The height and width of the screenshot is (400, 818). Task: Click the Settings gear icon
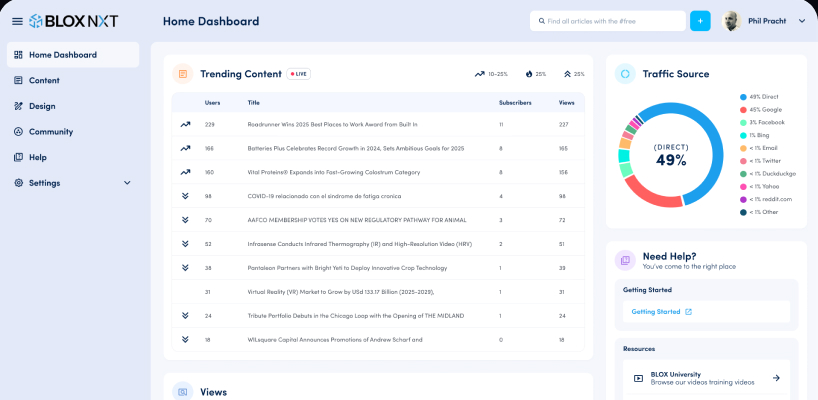click(x=18, y=183)
